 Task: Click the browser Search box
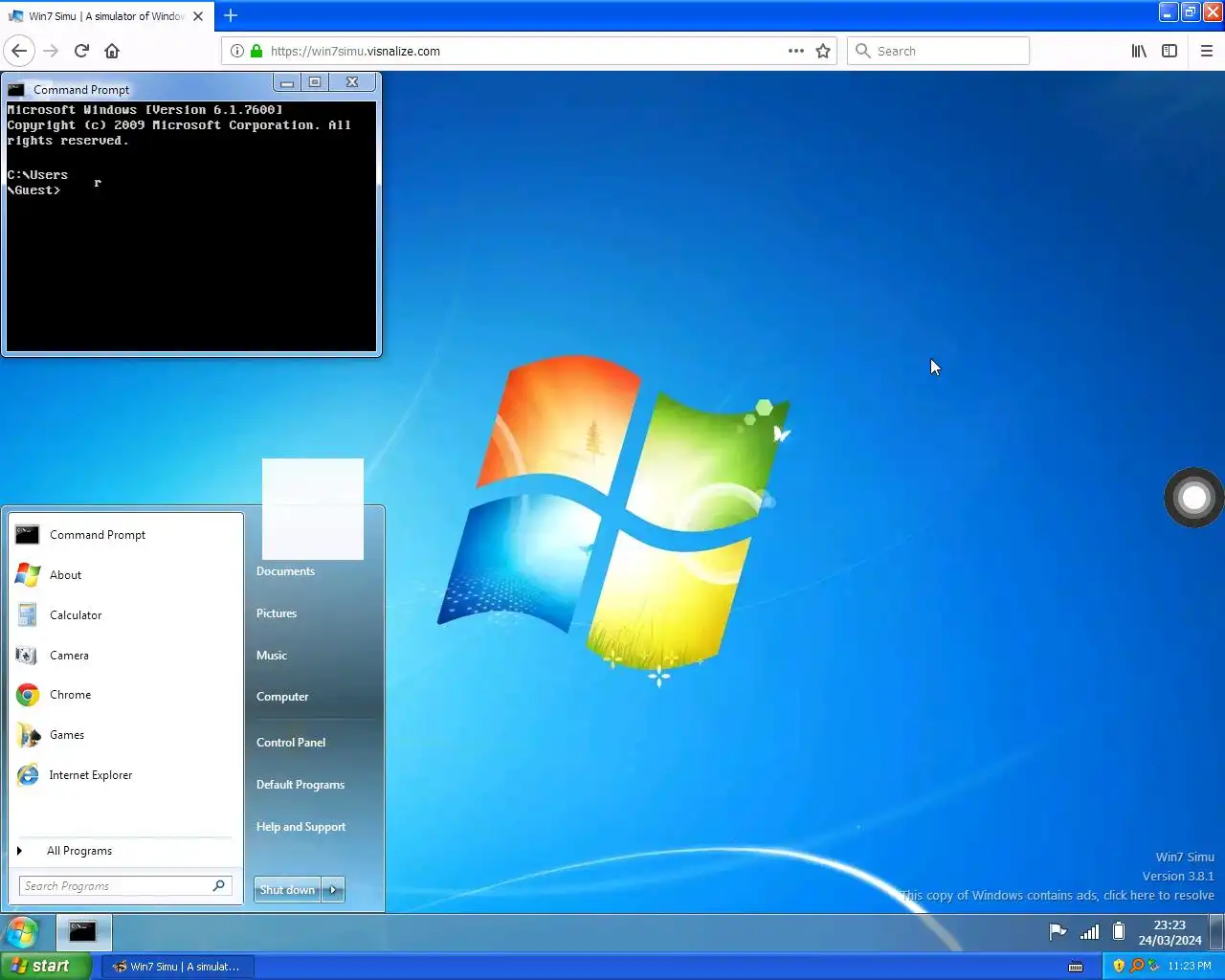938,51
